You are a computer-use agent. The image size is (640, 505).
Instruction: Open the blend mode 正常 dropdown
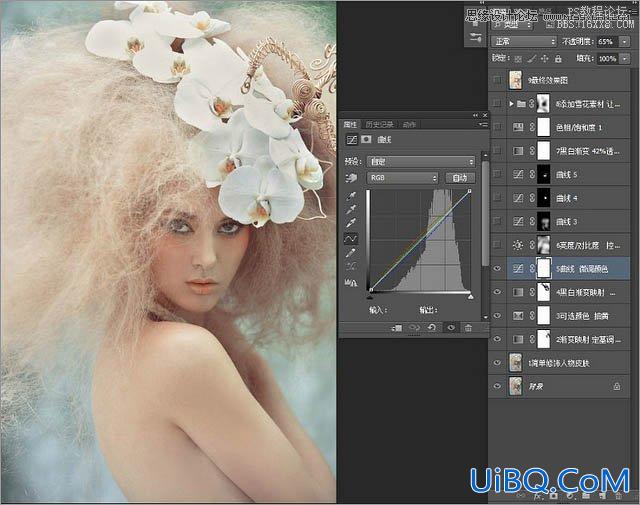[524, 42]
